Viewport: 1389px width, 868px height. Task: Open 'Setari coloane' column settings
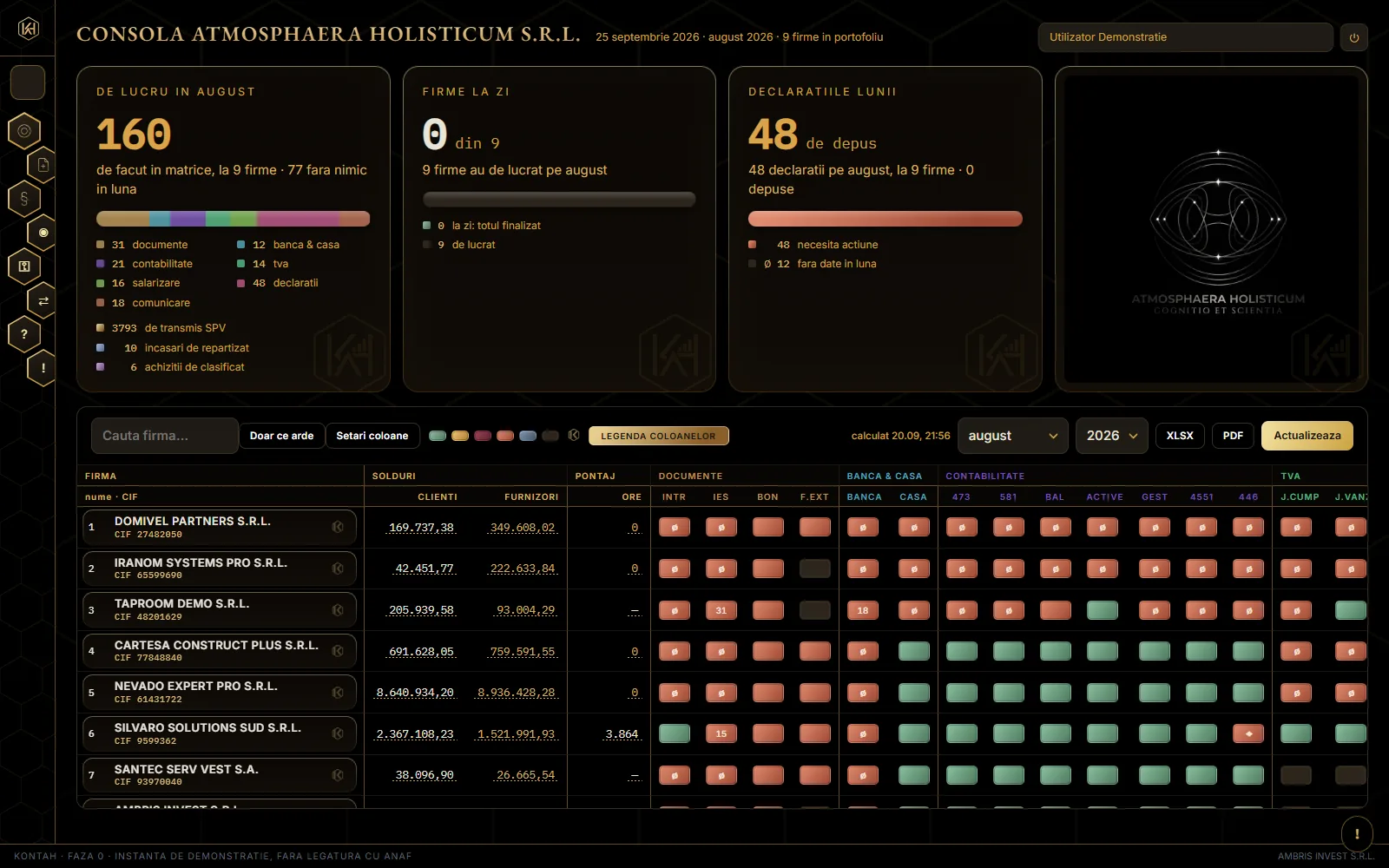372,436
